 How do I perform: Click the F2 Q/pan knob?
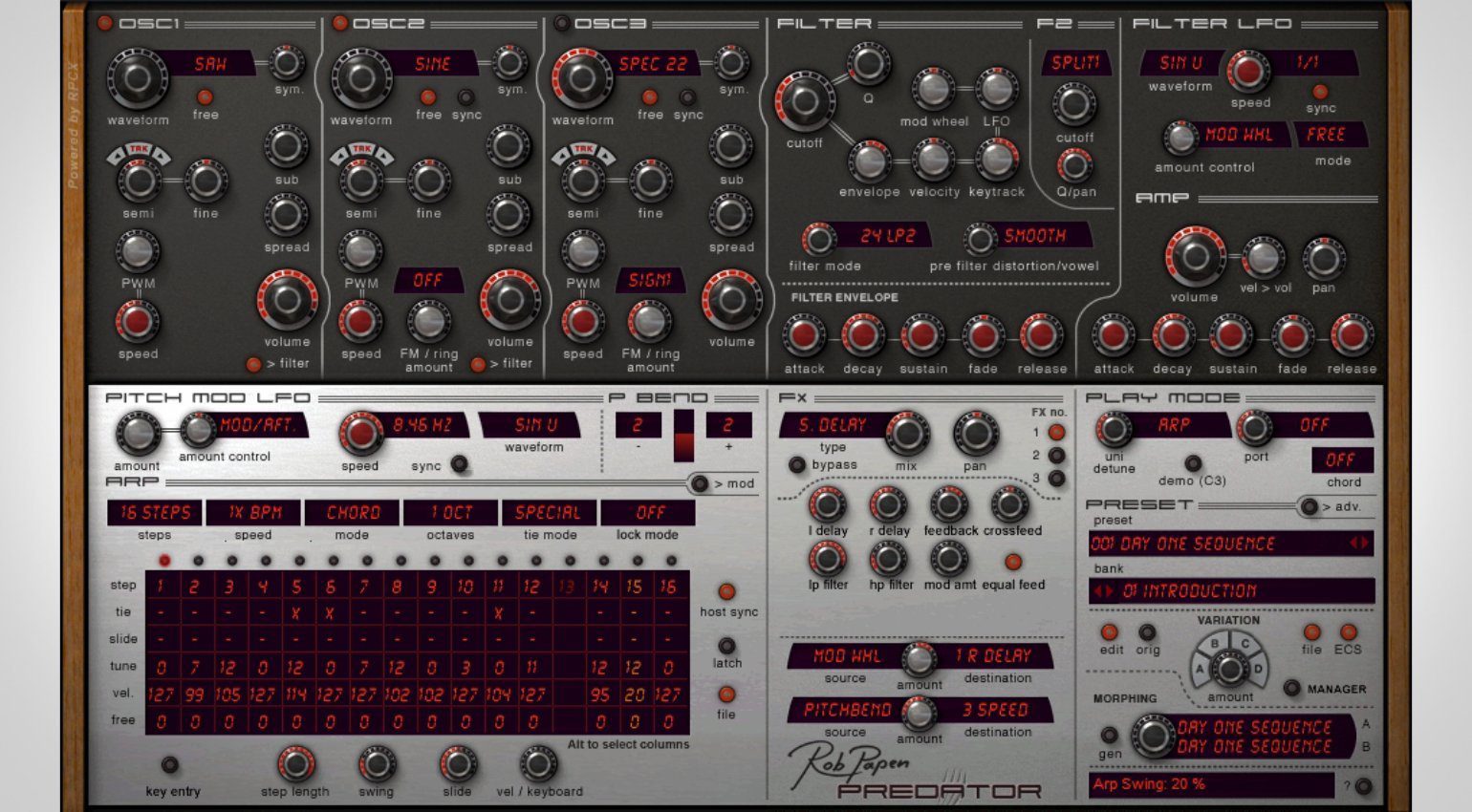[x=1074, y=166]
